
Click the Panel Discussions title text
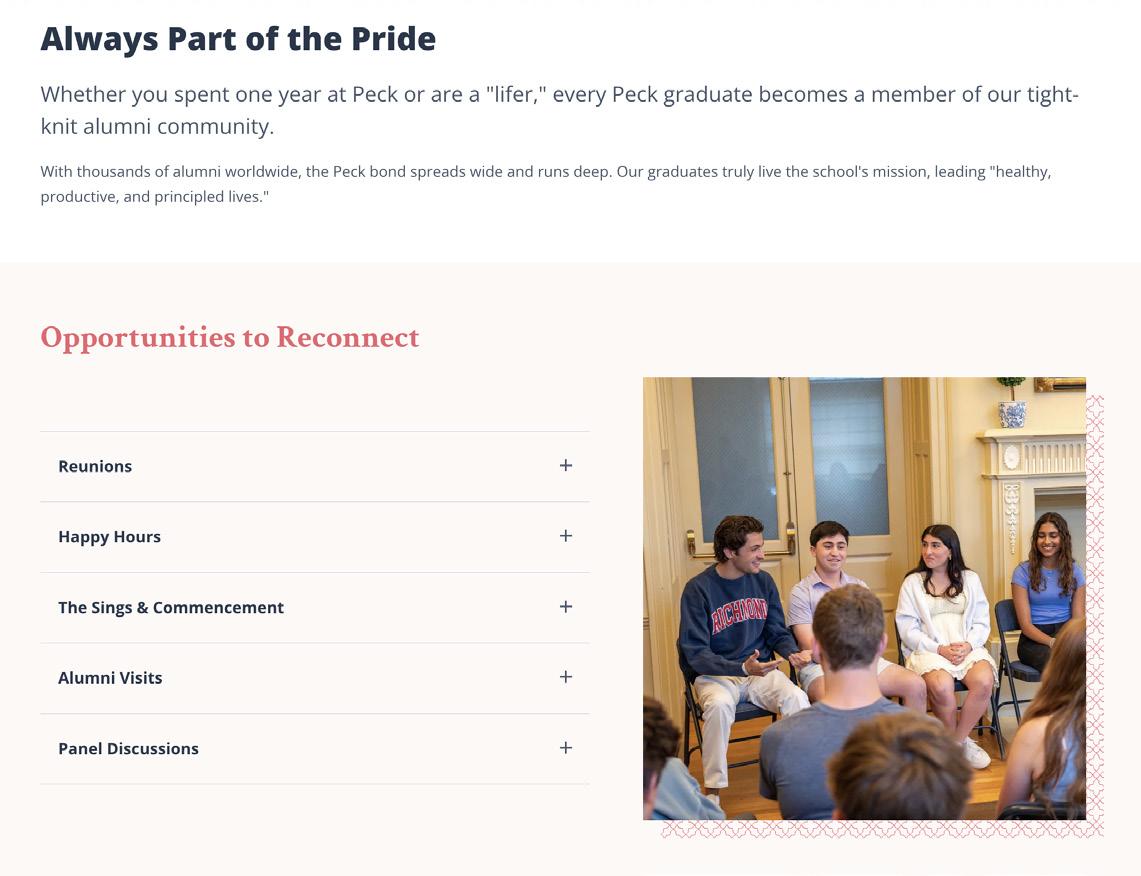pyautogui.click(x=128, y=749)
